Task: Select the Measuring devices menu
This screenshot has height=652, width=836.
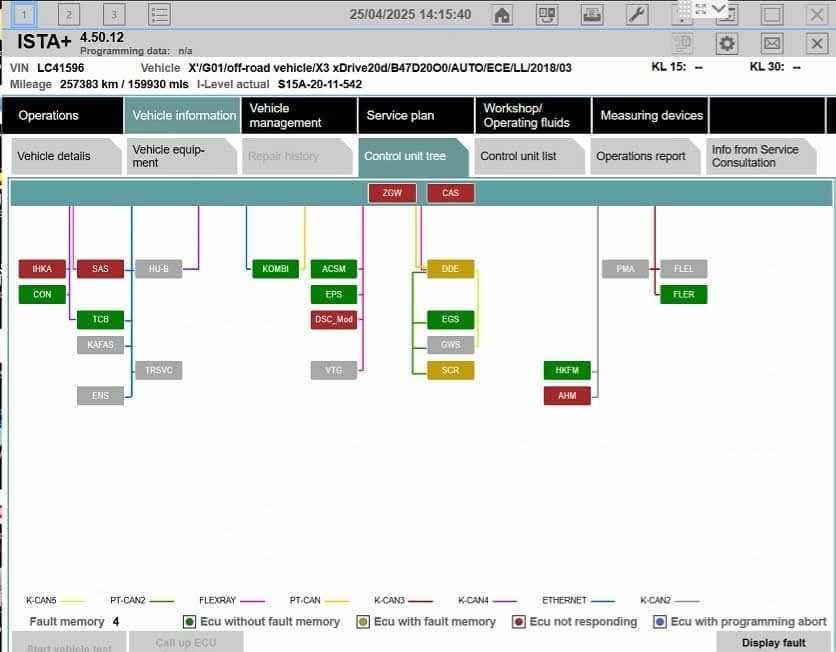Action: pyautogui.click(x=650, y=115)
